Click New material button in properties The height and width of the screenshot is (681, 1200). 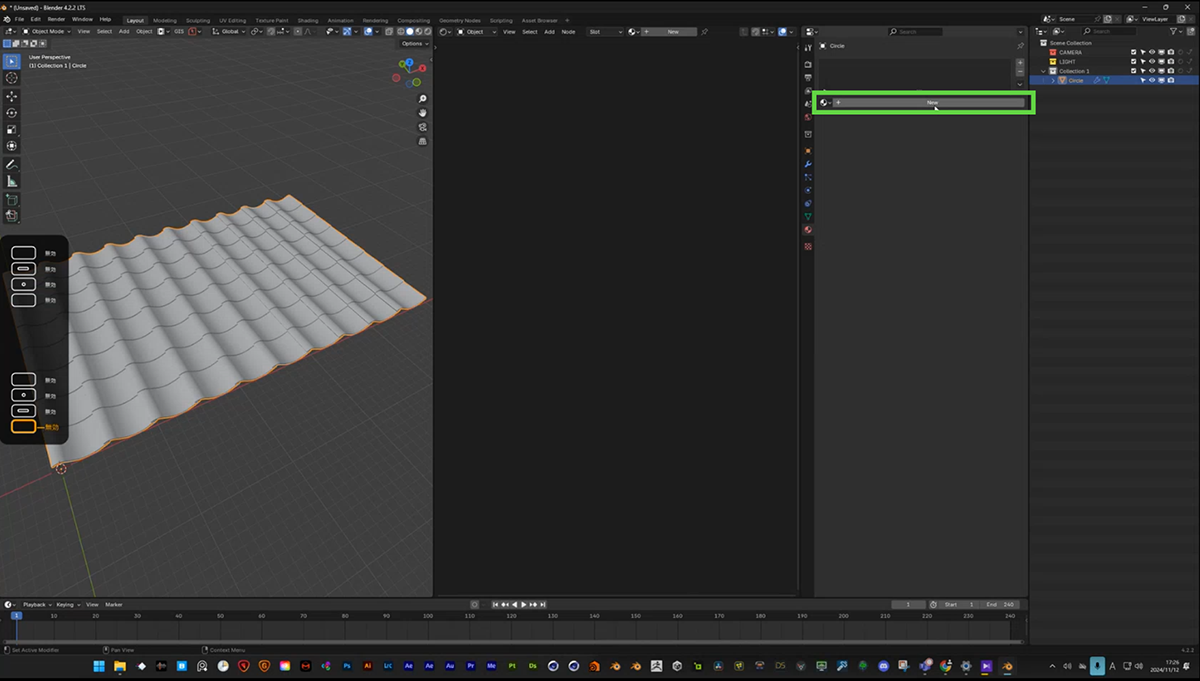pyautogui.click(x=931, y=102)
